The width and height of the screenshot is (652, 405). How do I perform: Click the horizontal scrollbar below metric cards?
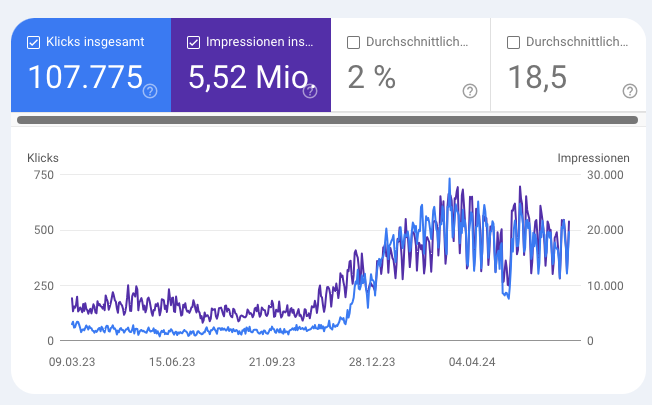coord(327,120)
